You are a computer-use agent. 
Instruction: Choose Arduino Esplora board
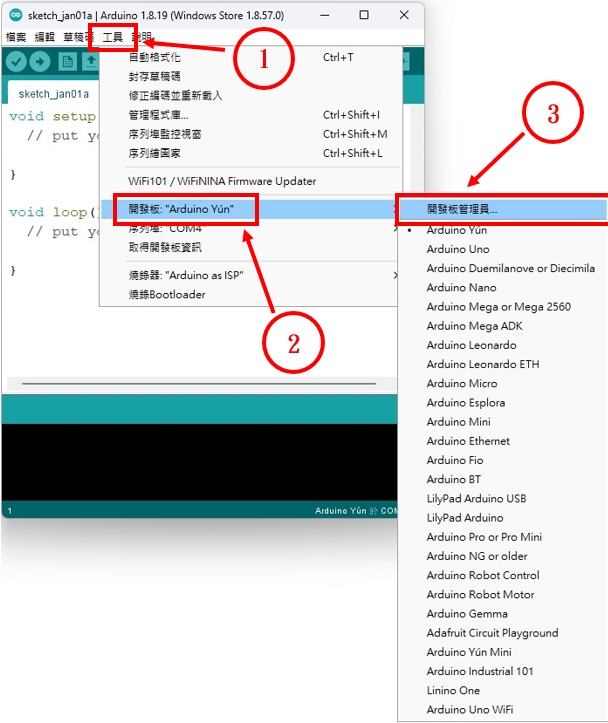point(503,403)
